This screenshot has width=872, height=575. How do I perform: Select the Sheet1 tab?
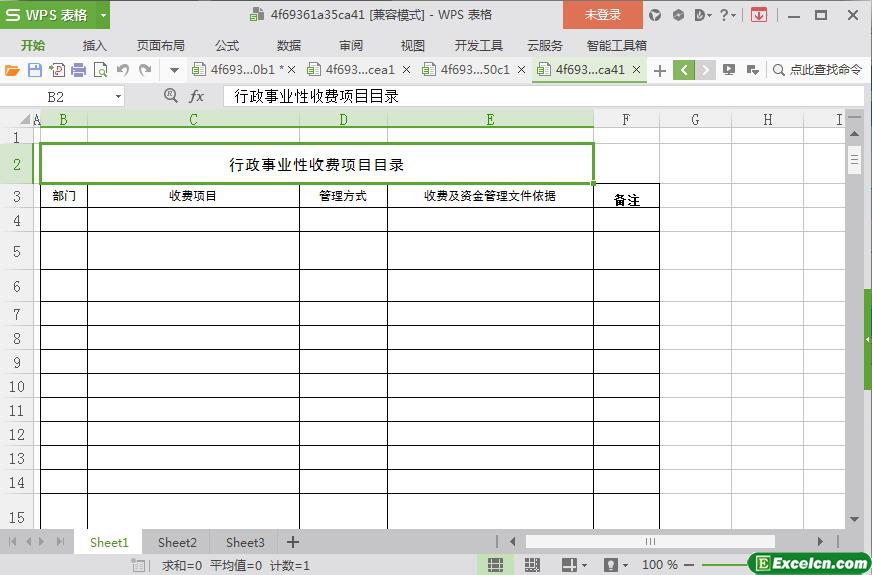tap(109, 542)
